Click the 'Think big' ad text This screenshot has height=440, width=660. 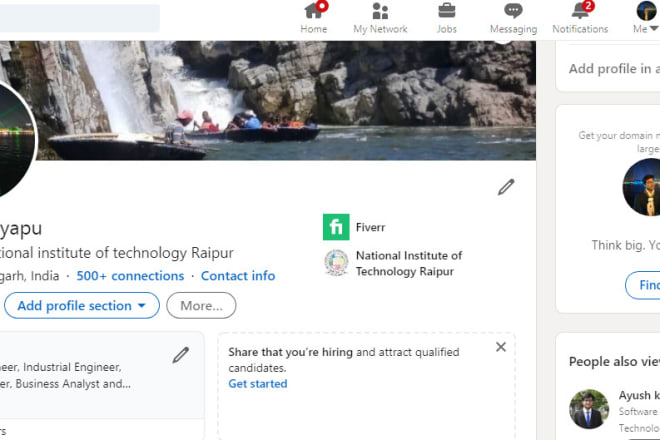(x=625, y=245)
